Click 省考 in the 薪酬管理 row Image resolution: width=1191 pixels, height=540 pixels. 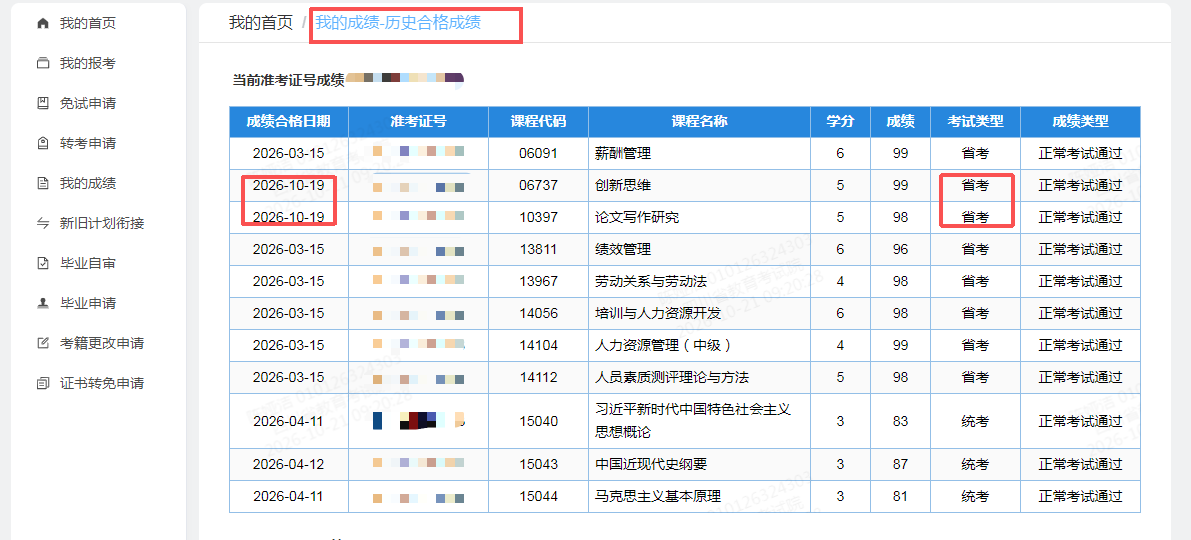[975, 153]
